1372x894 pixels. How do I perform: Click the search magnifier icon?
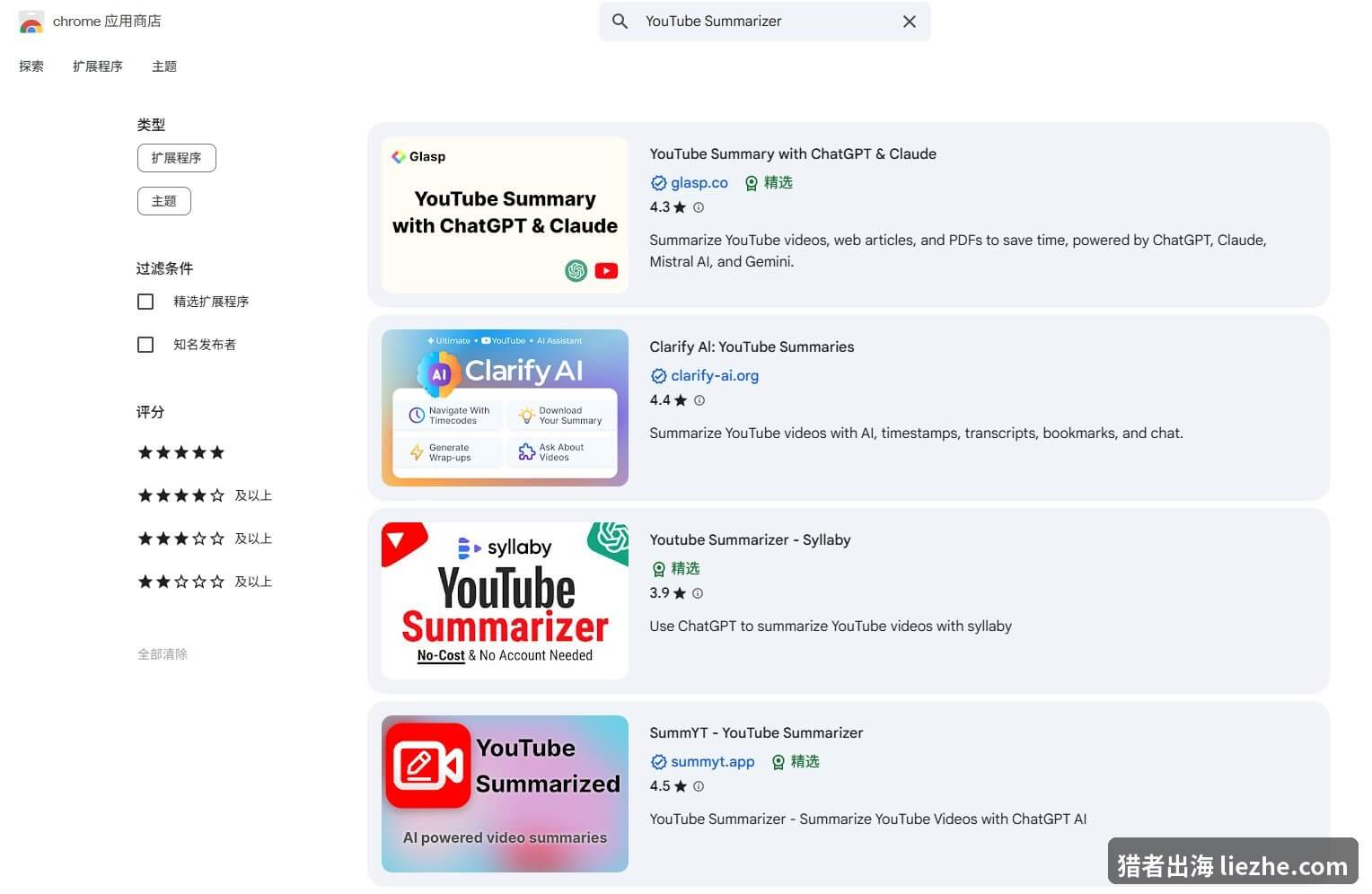coord(620,21)
